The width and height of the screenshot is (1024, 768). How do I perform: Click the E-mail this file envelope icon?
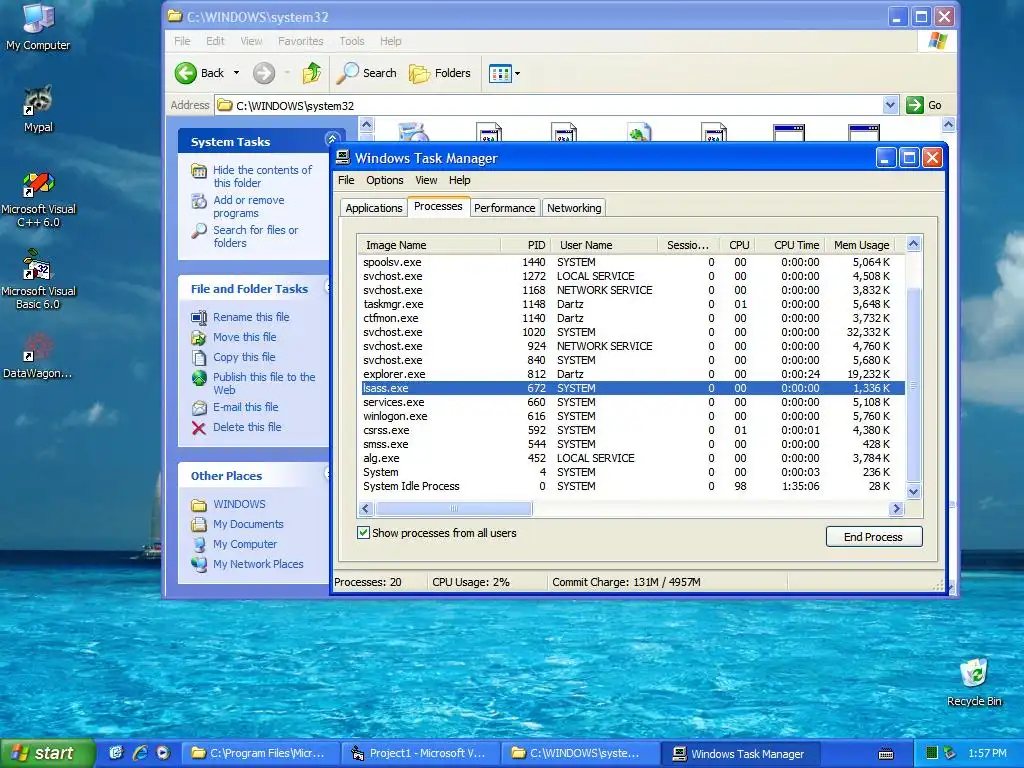click(x=199, y=408)
